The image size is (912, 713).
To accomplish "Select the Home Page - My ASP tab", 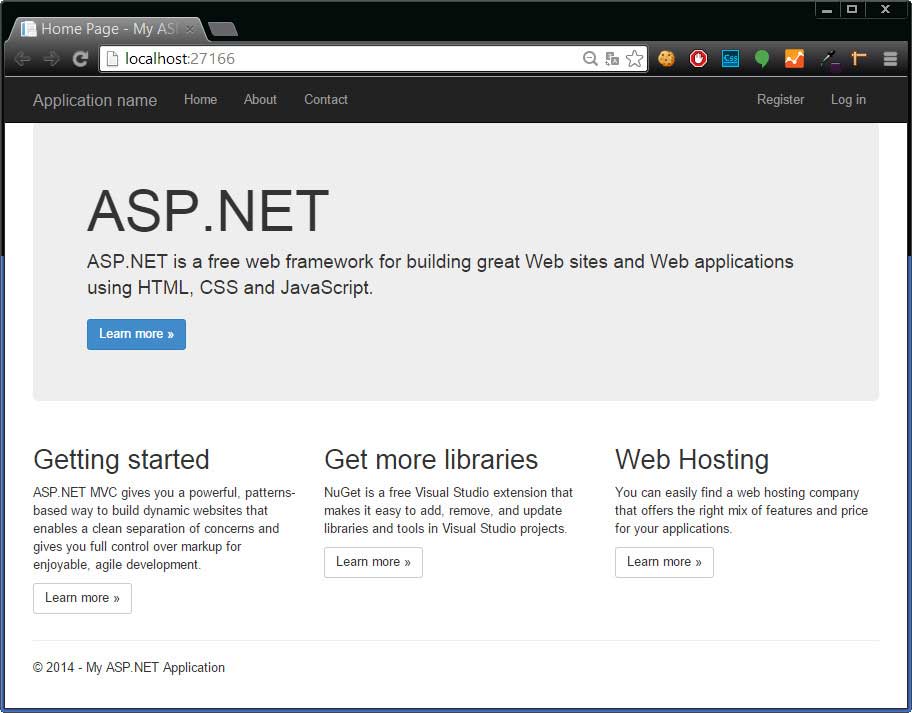I will click(108, 29).
